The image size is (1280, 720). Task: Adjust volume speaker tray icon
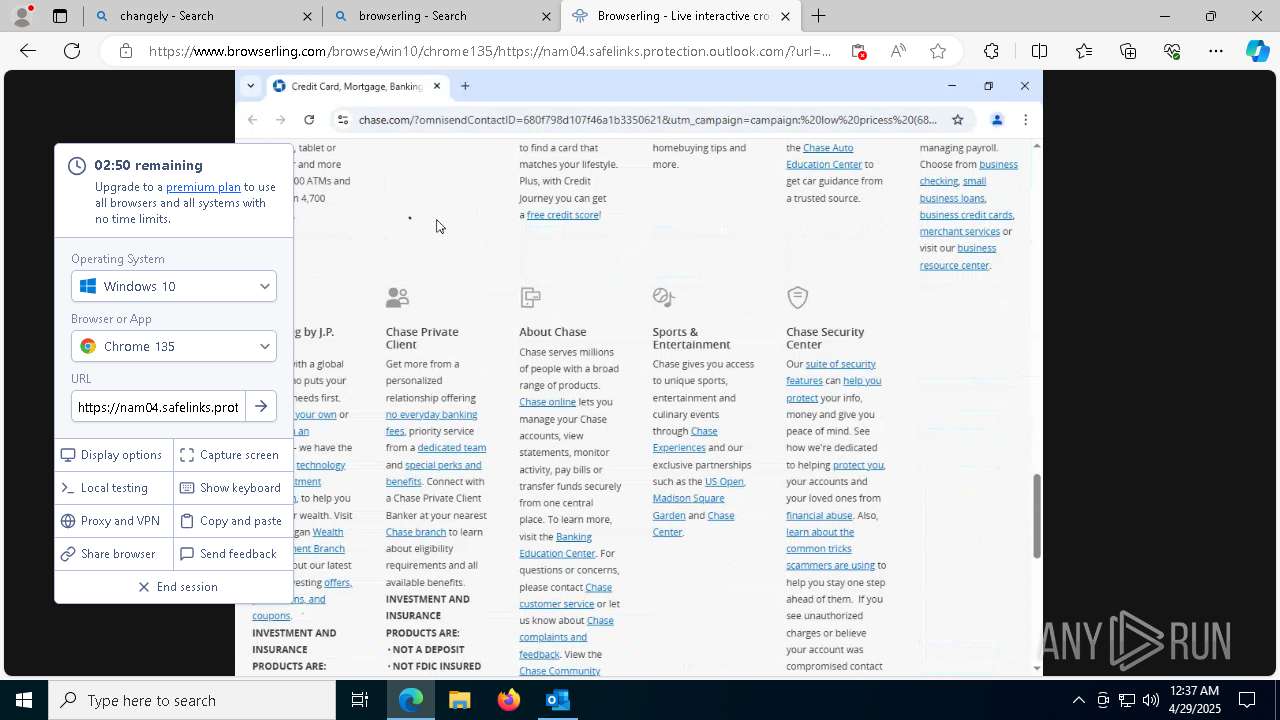1150,700
